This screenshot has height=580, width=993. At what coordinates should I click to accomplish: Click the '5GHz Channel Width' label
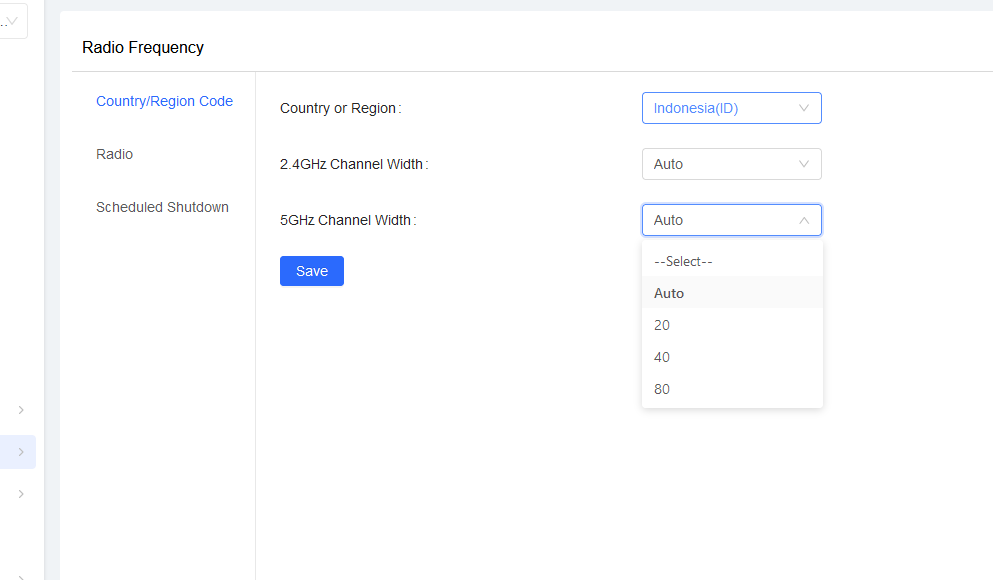pyautogui.click(x=348, y=220)
